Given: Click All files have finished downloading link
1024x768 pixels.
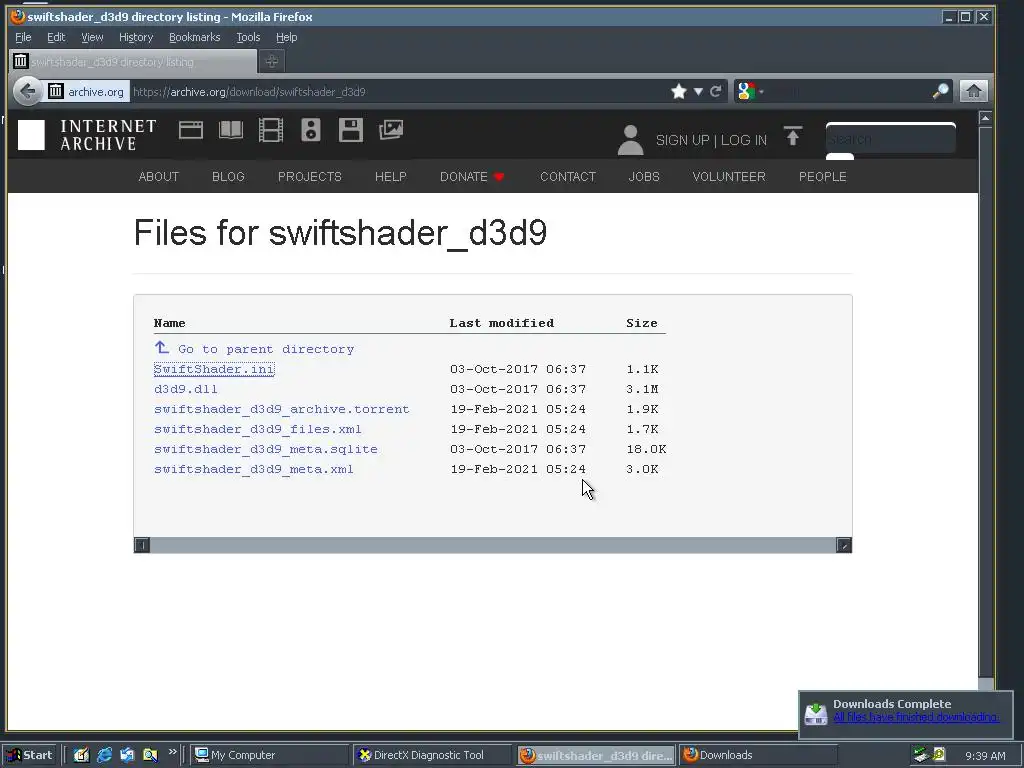Looking at the screenshot, I should (x=916, y=717).
